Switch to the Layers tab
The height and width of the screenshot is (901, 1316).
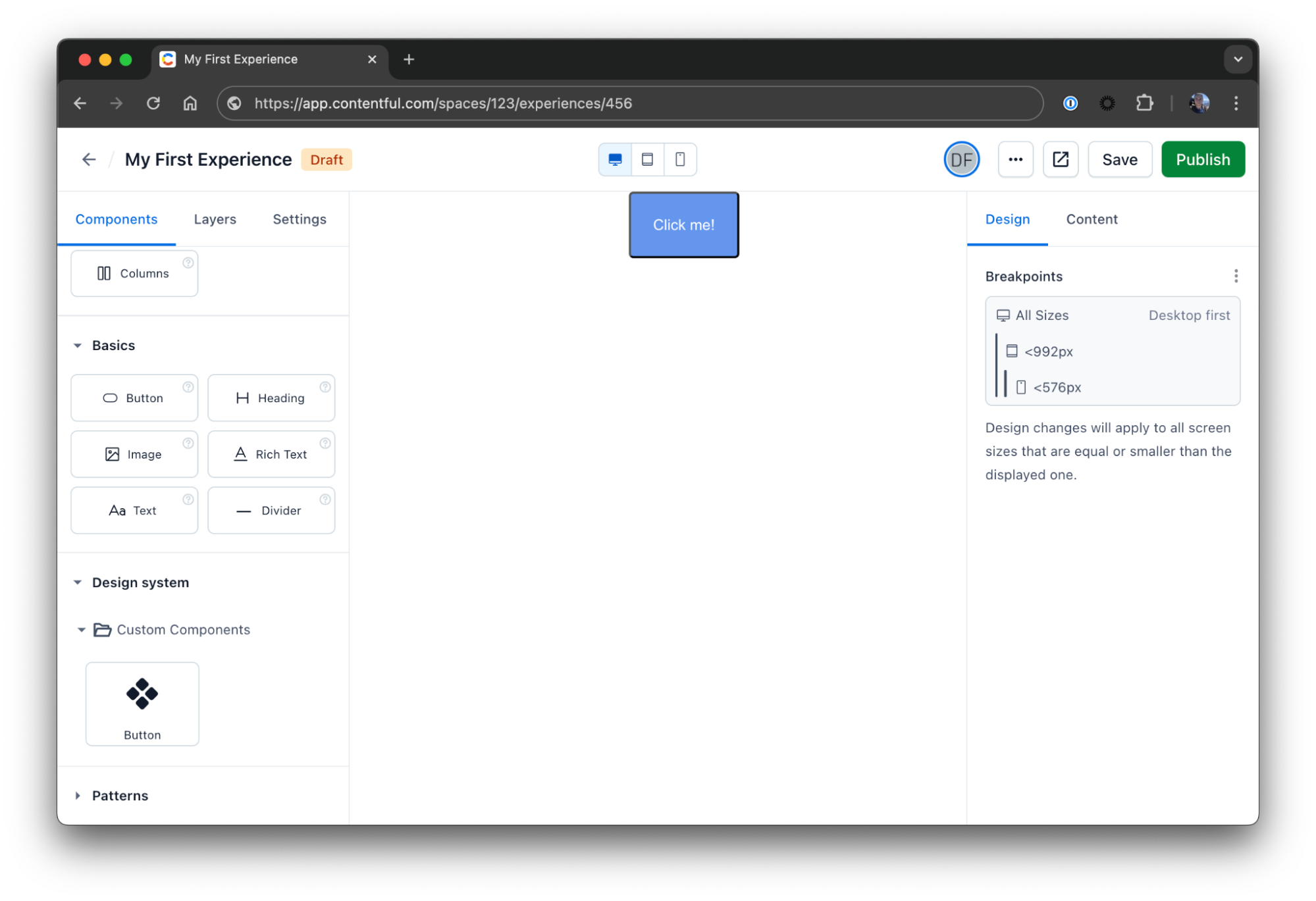pos(214,219)
